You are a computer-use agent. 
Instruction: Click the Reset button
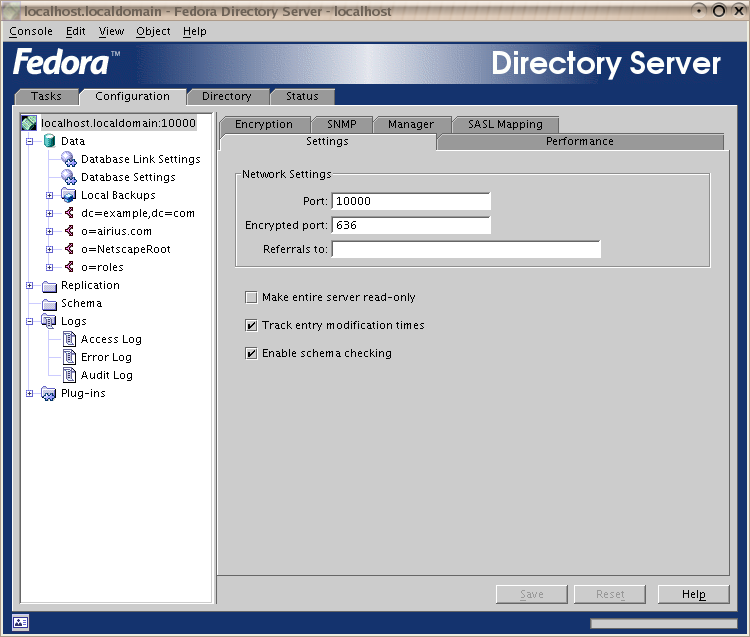[x=610, y=594]
